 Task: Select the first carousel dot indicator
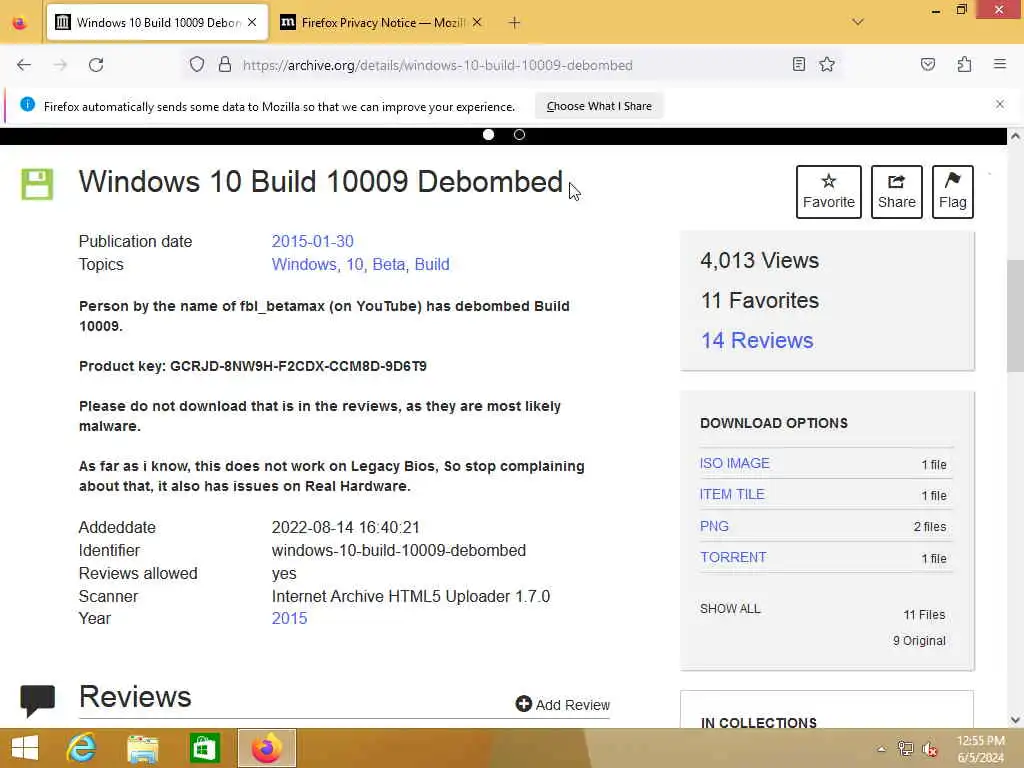(x=488, y=135)
